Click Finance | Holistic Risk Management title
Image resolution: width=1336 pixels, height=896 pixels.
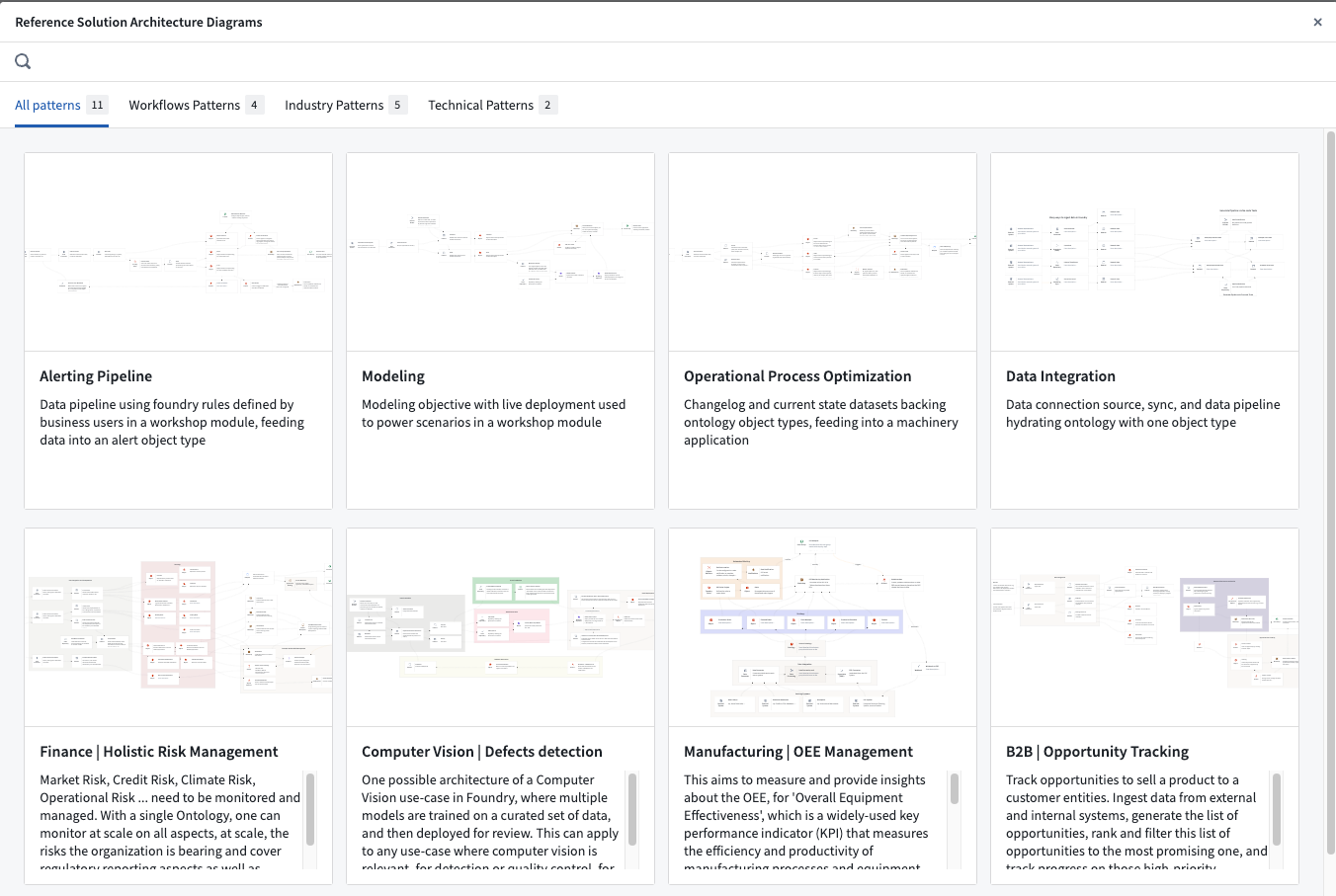[159, 752]
